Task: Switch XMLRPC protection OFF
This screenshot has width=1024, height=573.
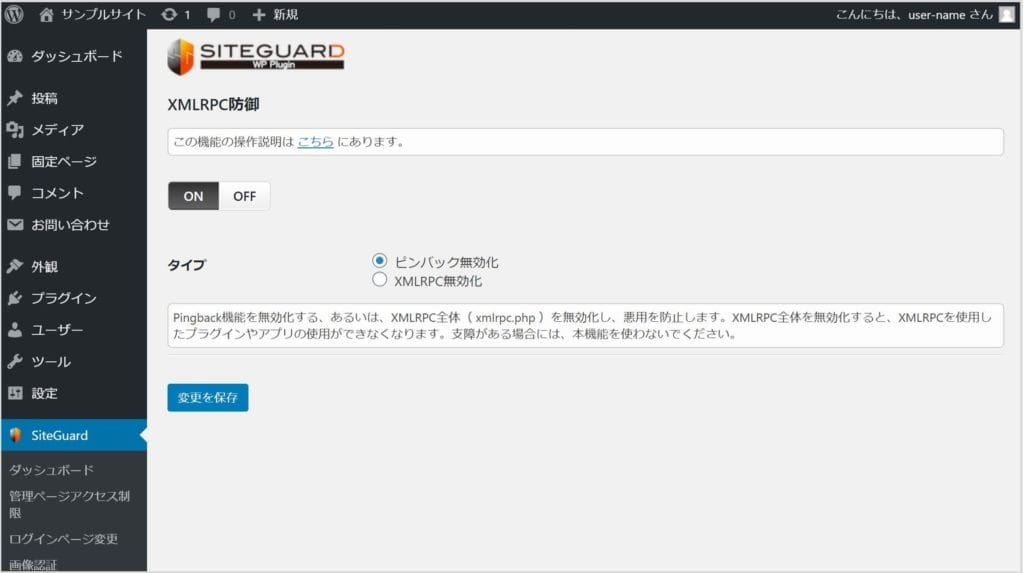Action: point(244,196)
